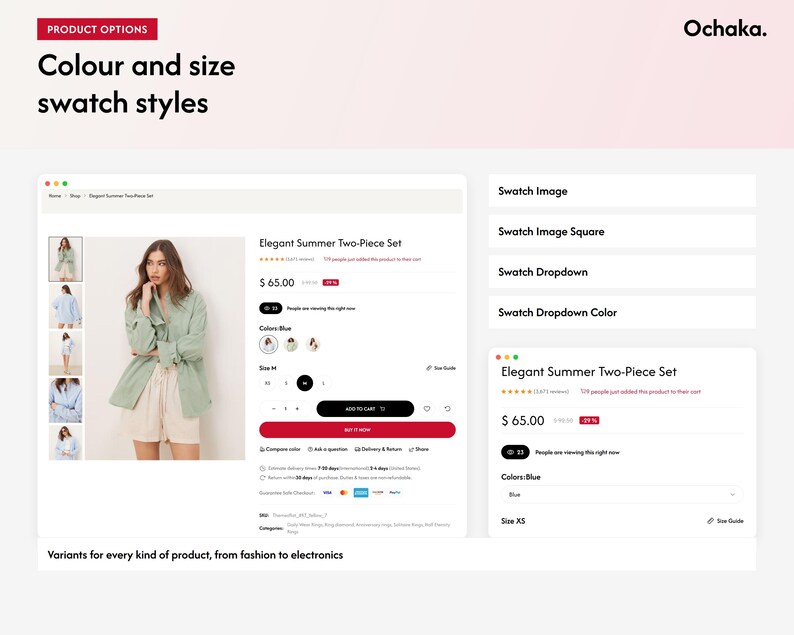Click the star rating in main product window
The height and width of the screenshot is (635, 794).
pos(271,259)
